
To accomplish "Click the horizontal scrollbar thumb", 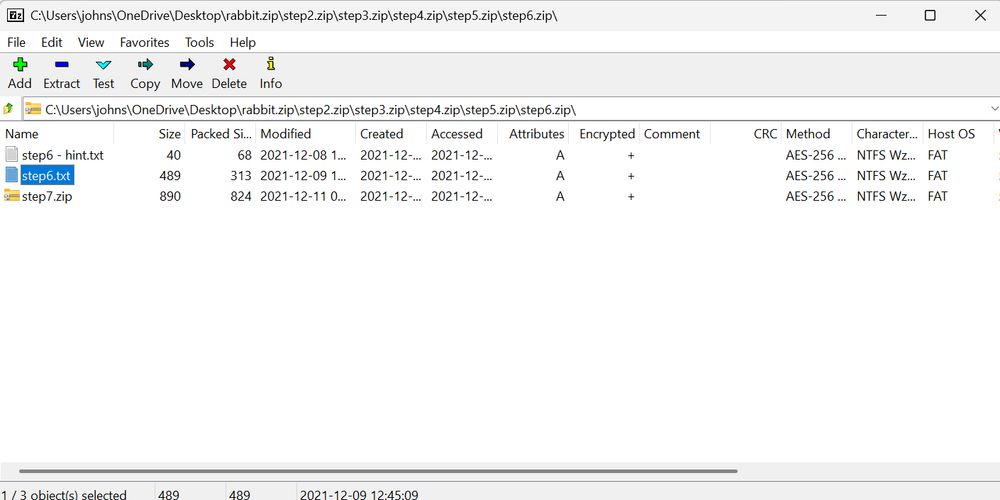I will (378, 471).
